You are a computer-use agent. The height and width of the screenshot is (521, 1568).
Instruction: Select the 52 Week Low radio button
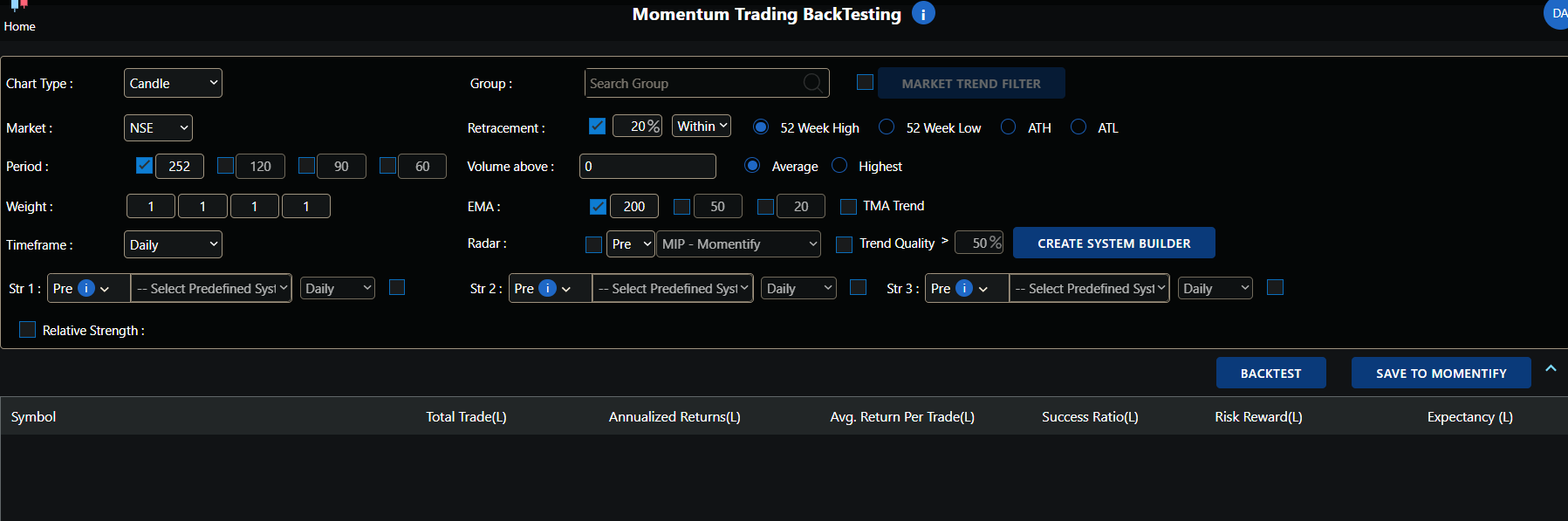(x=887, y=127)
